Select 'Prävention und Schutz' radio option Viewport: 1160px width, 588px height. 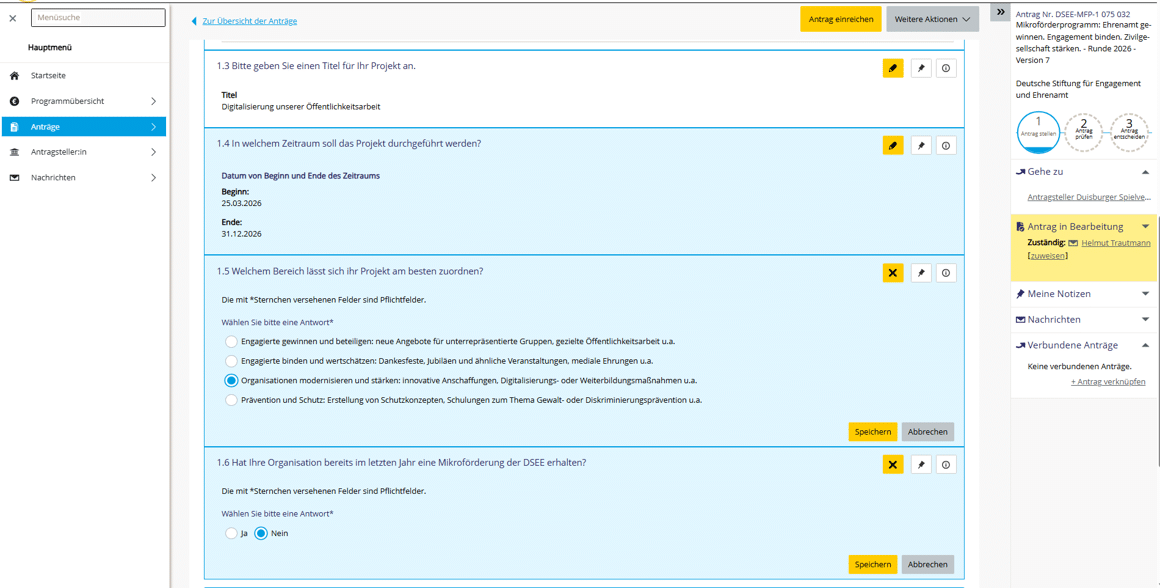(x=231, y=400)
